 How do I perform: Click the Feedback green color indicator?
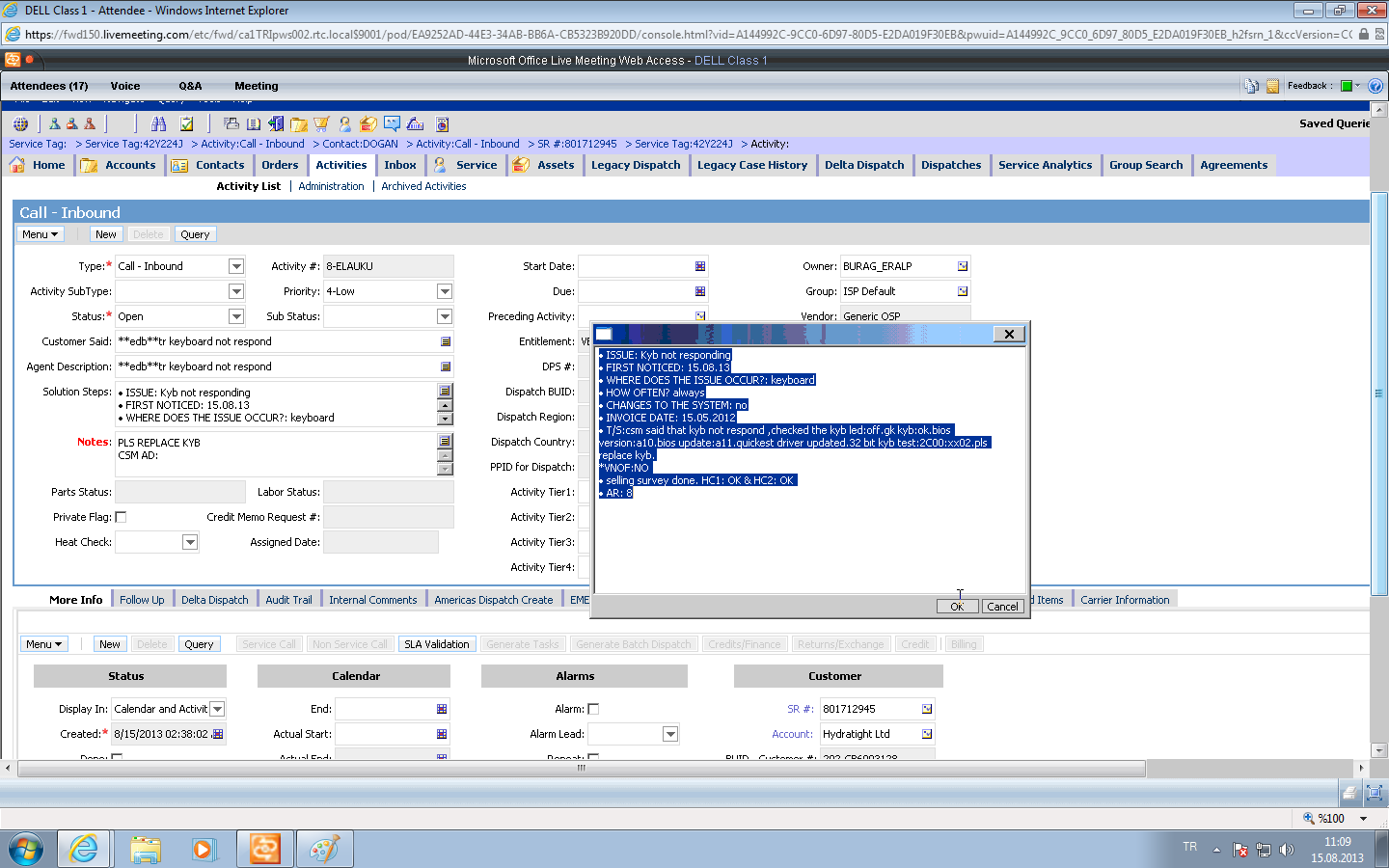click(x=1347, y=86)
